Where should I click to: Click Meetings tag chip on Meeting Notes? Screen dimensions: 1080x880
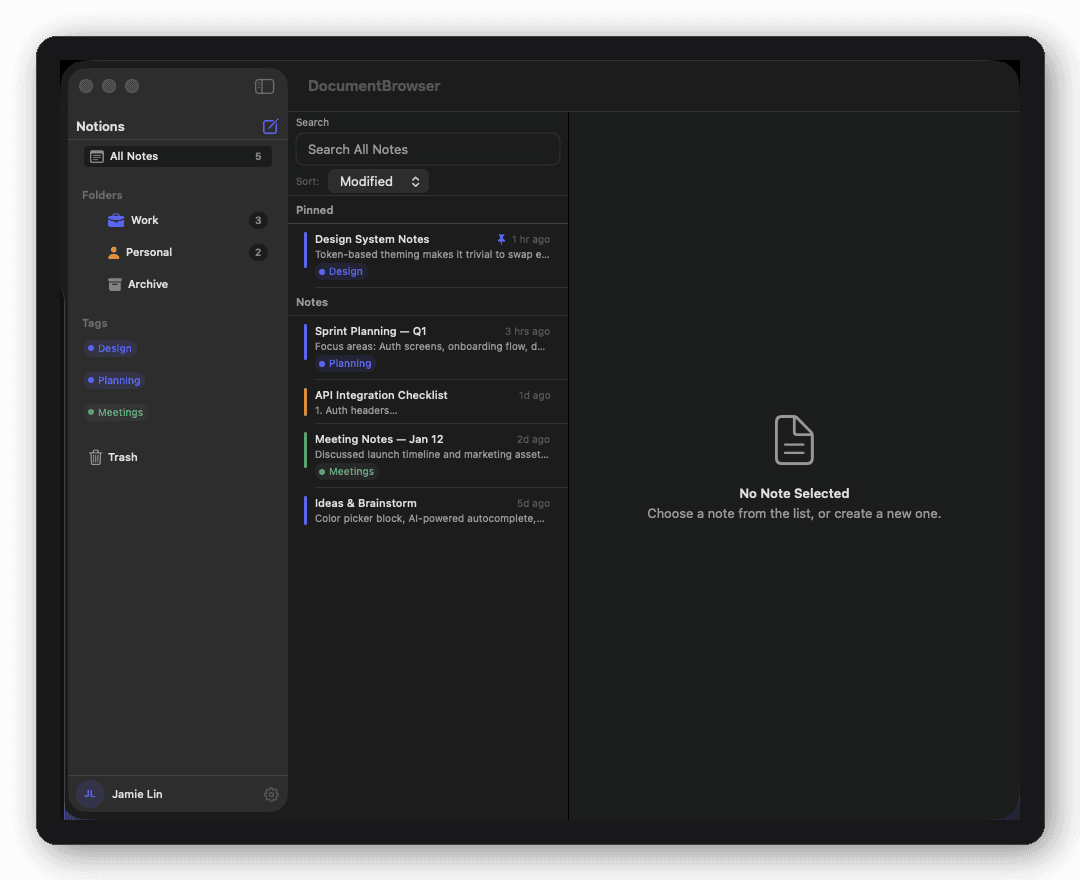pyautogui.click(x=346, y=472)
